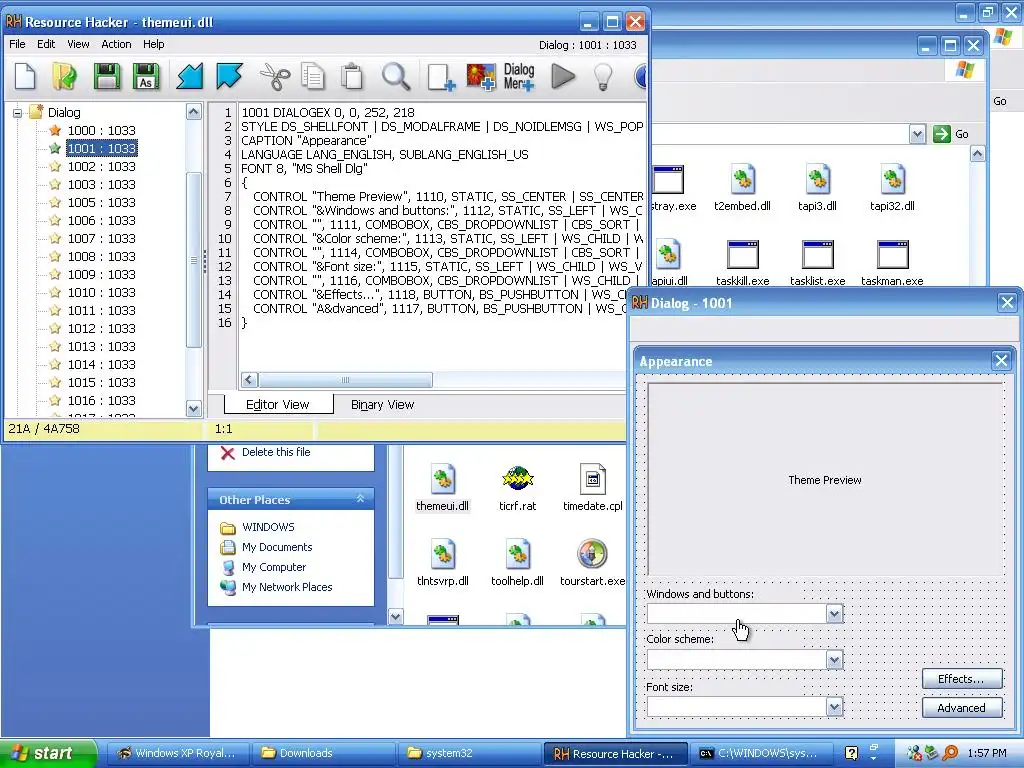The width and height of the screenshot is (1024, 768).
Task: Open the Color scheme combo box
Action: (834, 660)
